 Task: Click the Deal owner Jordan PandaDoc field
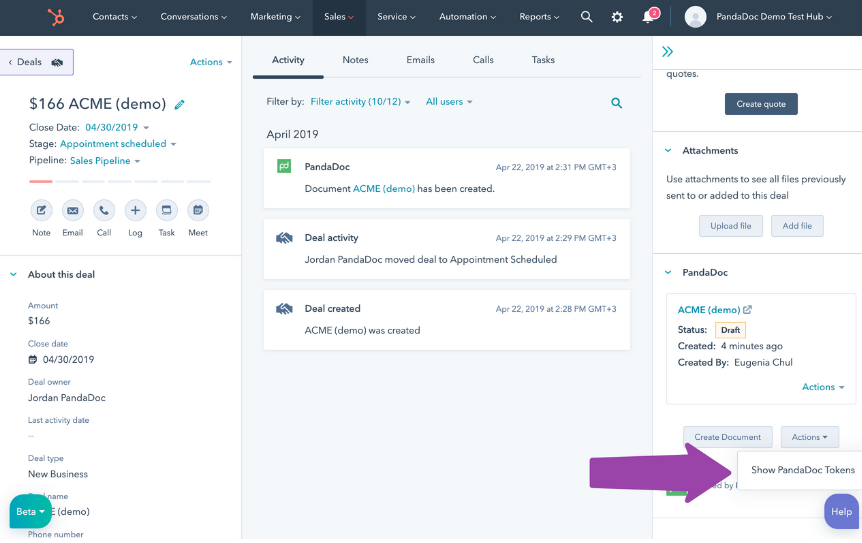[x=67, y=398]
